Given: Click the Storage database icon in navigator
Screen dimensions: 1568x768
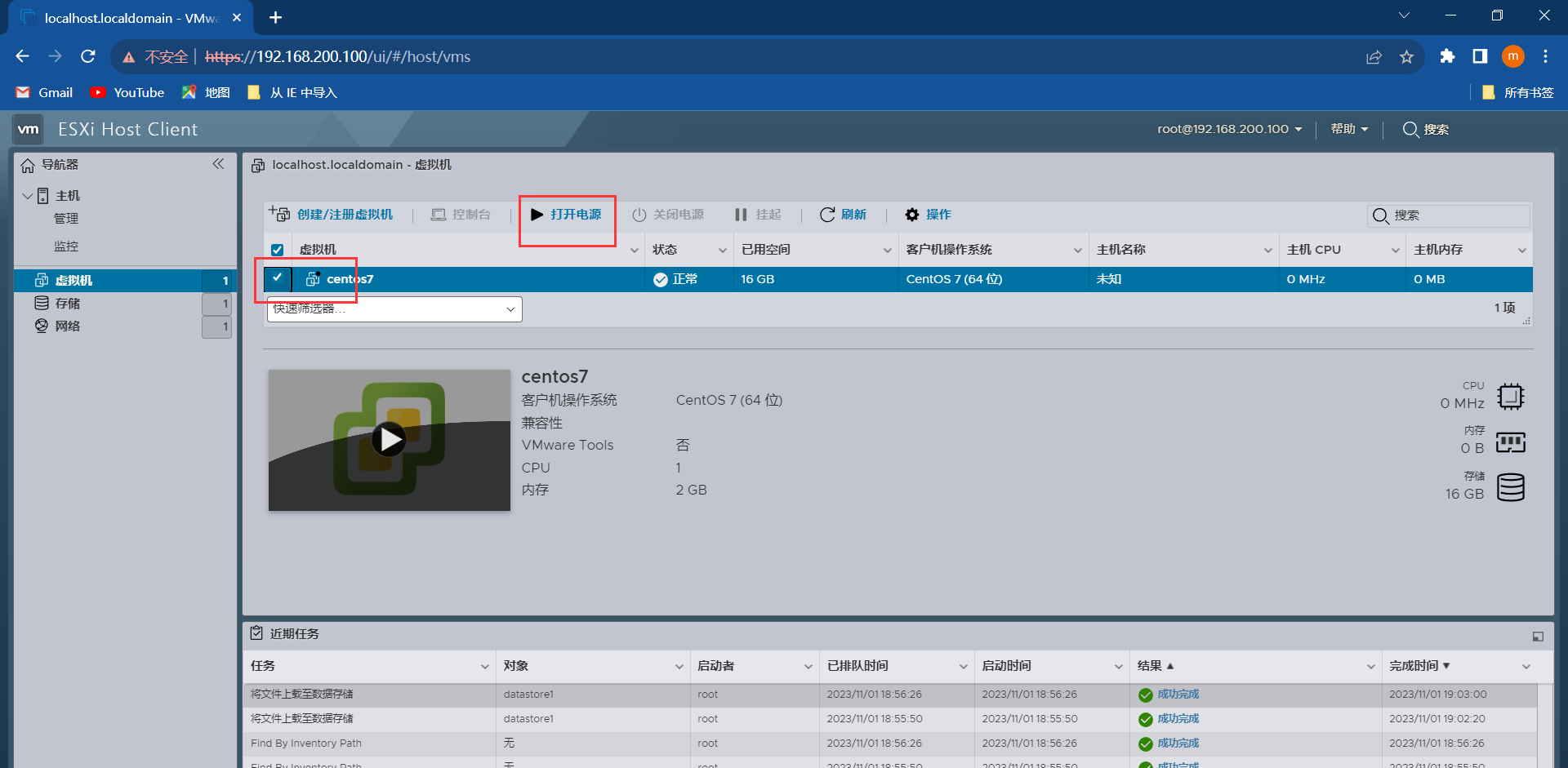Looking at the screenshot, I should [42, 303].
